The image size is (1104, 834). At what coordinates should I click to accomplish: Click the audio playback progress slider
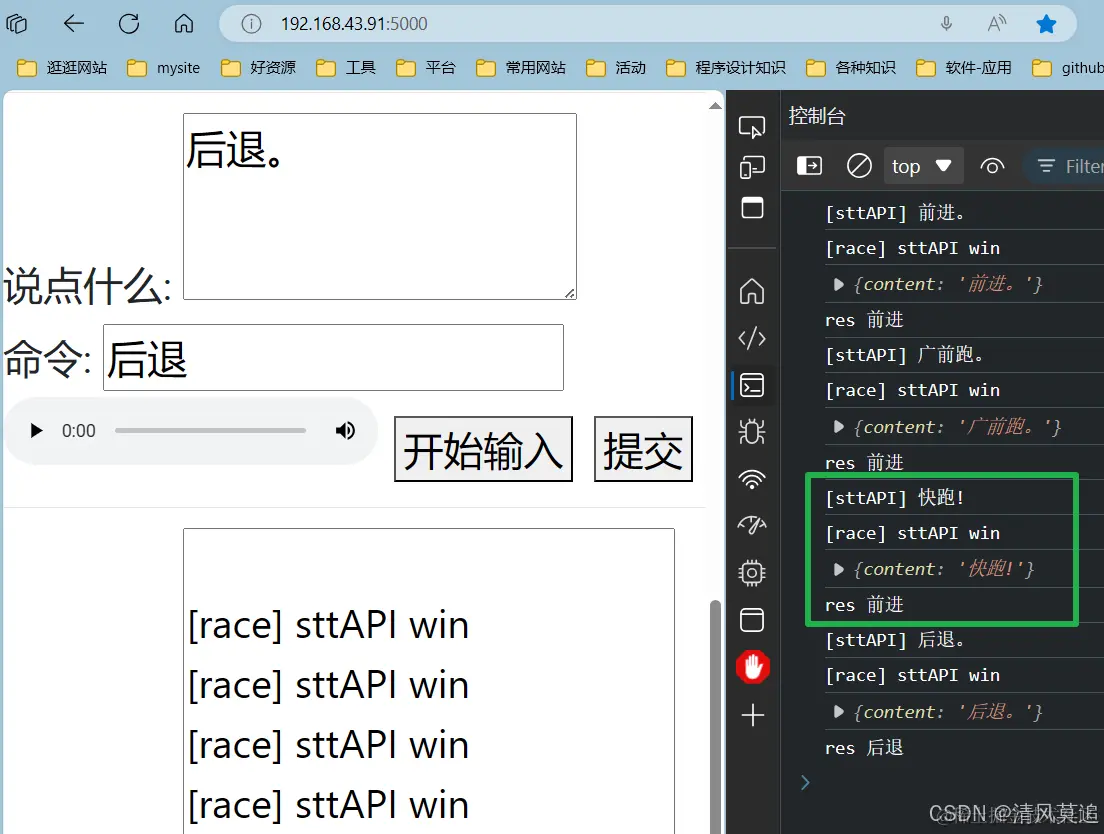click(x=210, y=430)
